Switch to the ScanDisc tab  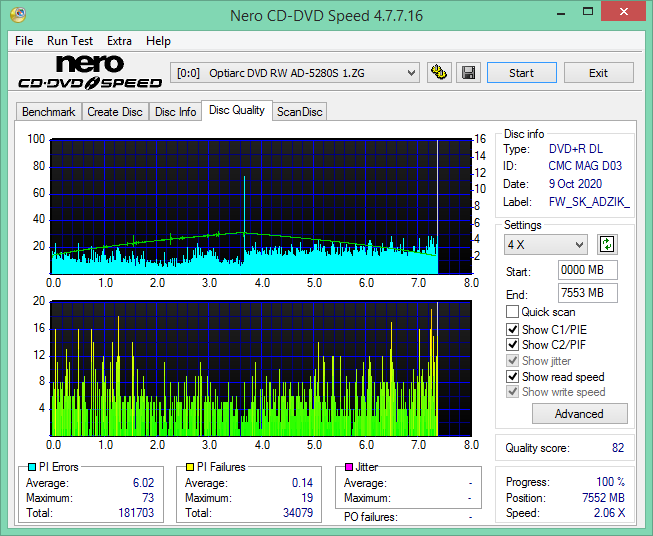pos(300,112)
